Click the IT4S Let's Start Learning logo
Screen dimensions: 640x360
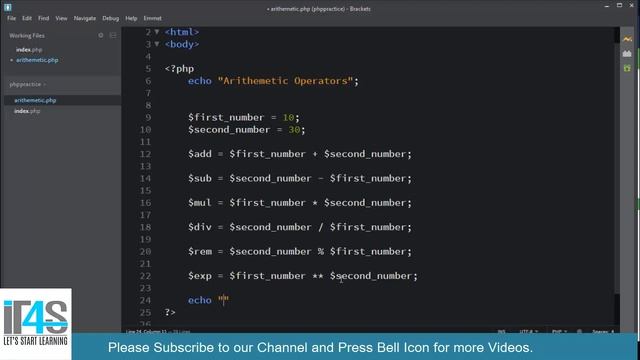point(36,324)
